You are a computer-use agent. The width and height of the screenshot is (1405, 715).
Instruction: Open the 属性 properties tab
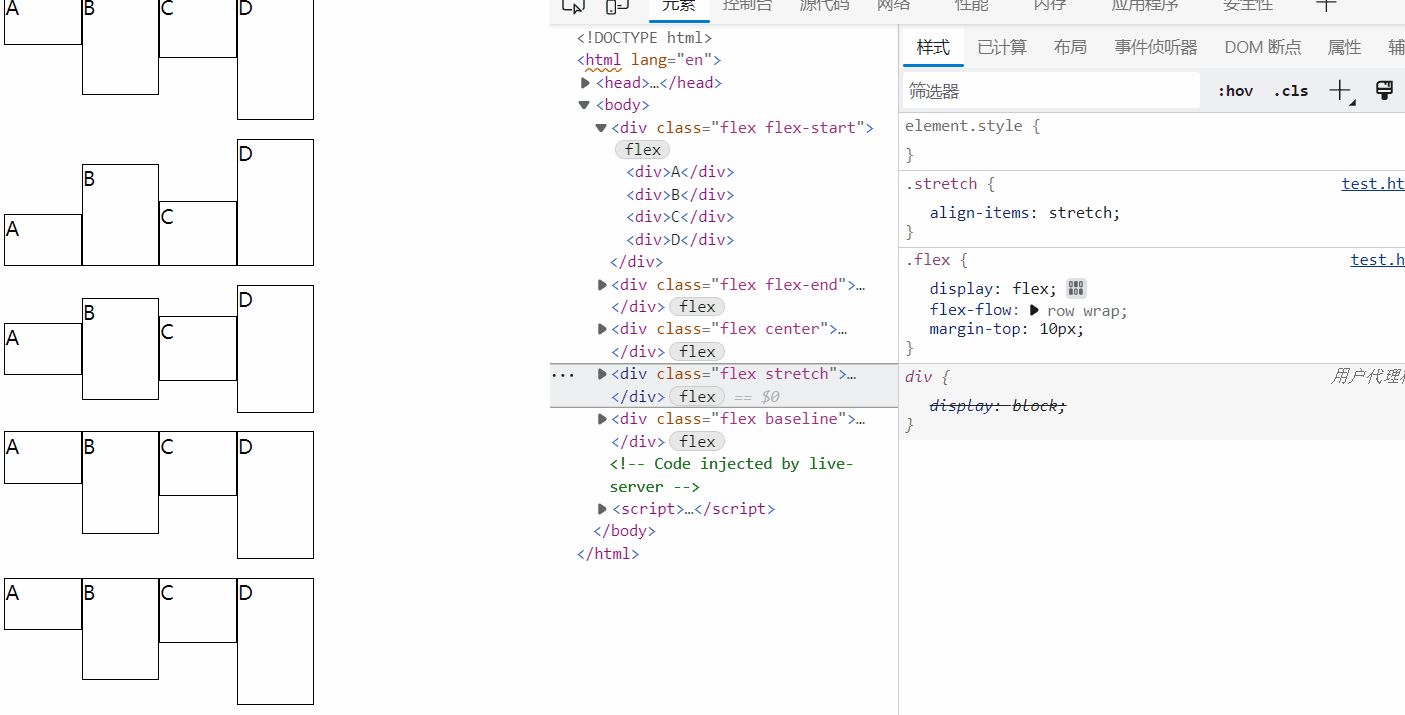[x=1344, y=47]
